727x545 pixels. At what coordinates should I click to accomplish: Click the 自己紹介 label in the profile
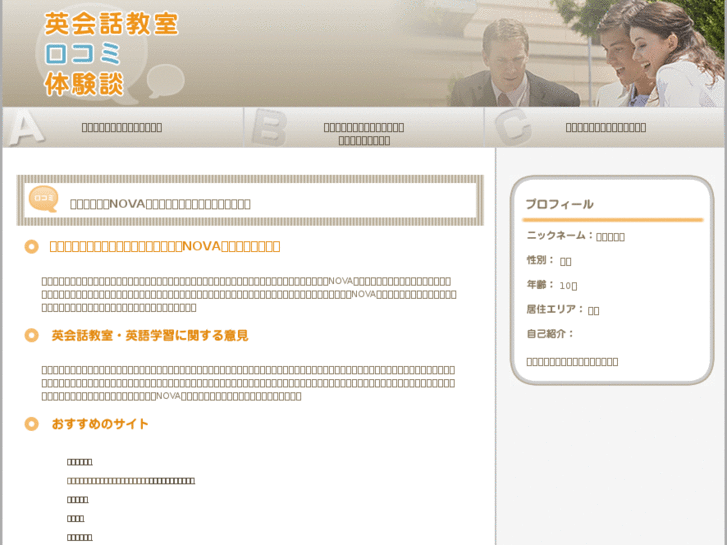coord(550,333)
